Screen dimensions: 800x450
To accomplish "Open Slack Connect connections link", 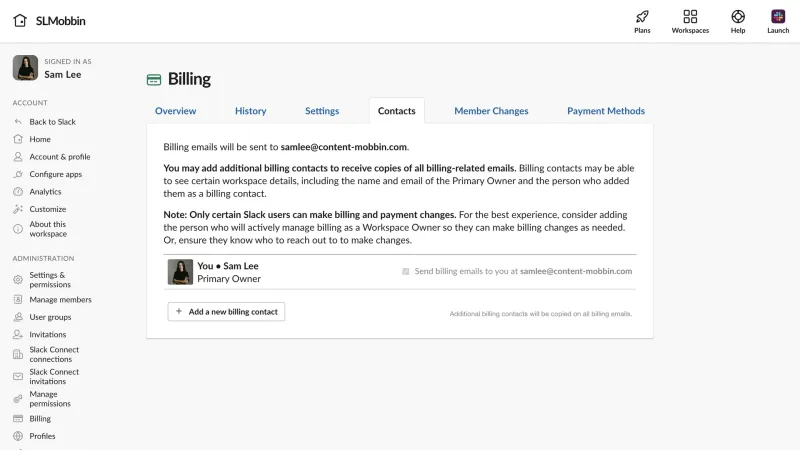I will 54,354.
